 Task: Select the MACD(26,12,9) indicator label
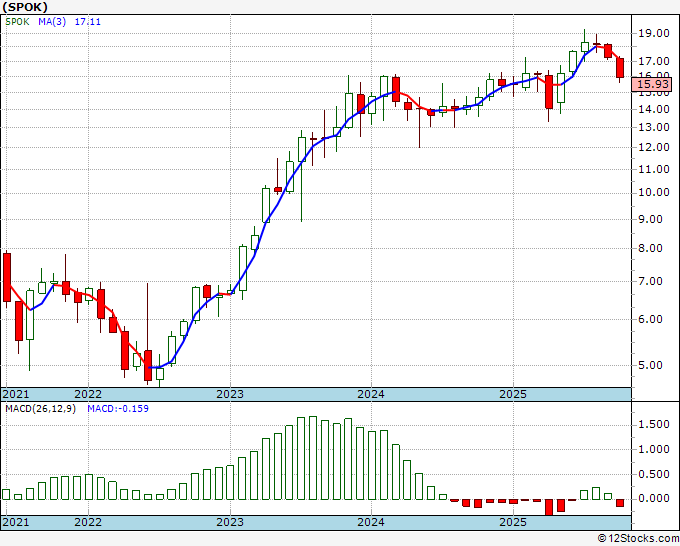click(41, 409)
